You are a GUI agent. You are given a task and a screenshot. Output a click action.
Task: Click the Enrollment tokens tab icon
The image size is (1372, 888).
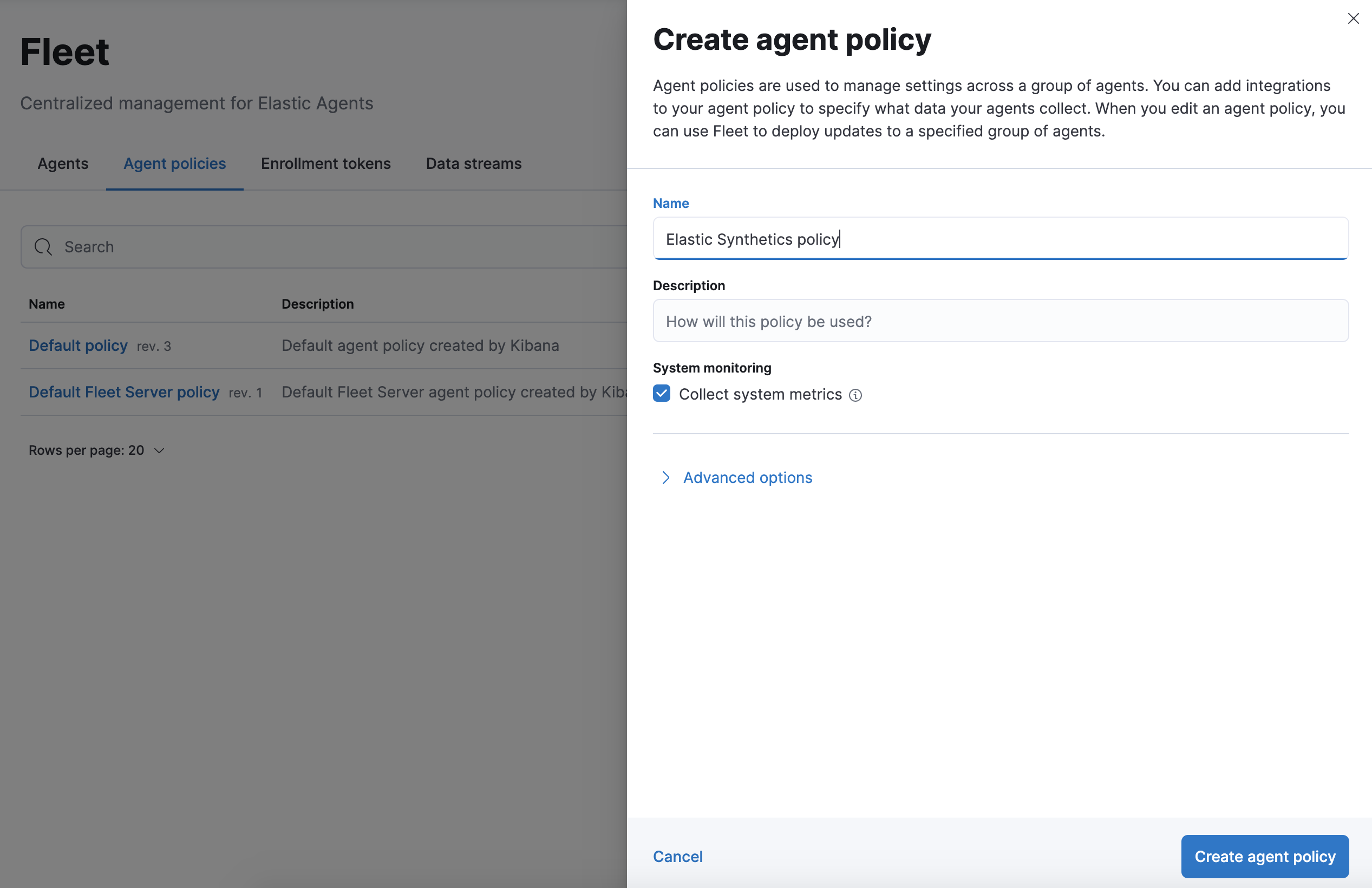pyautogui.click(x=326, y=163)
